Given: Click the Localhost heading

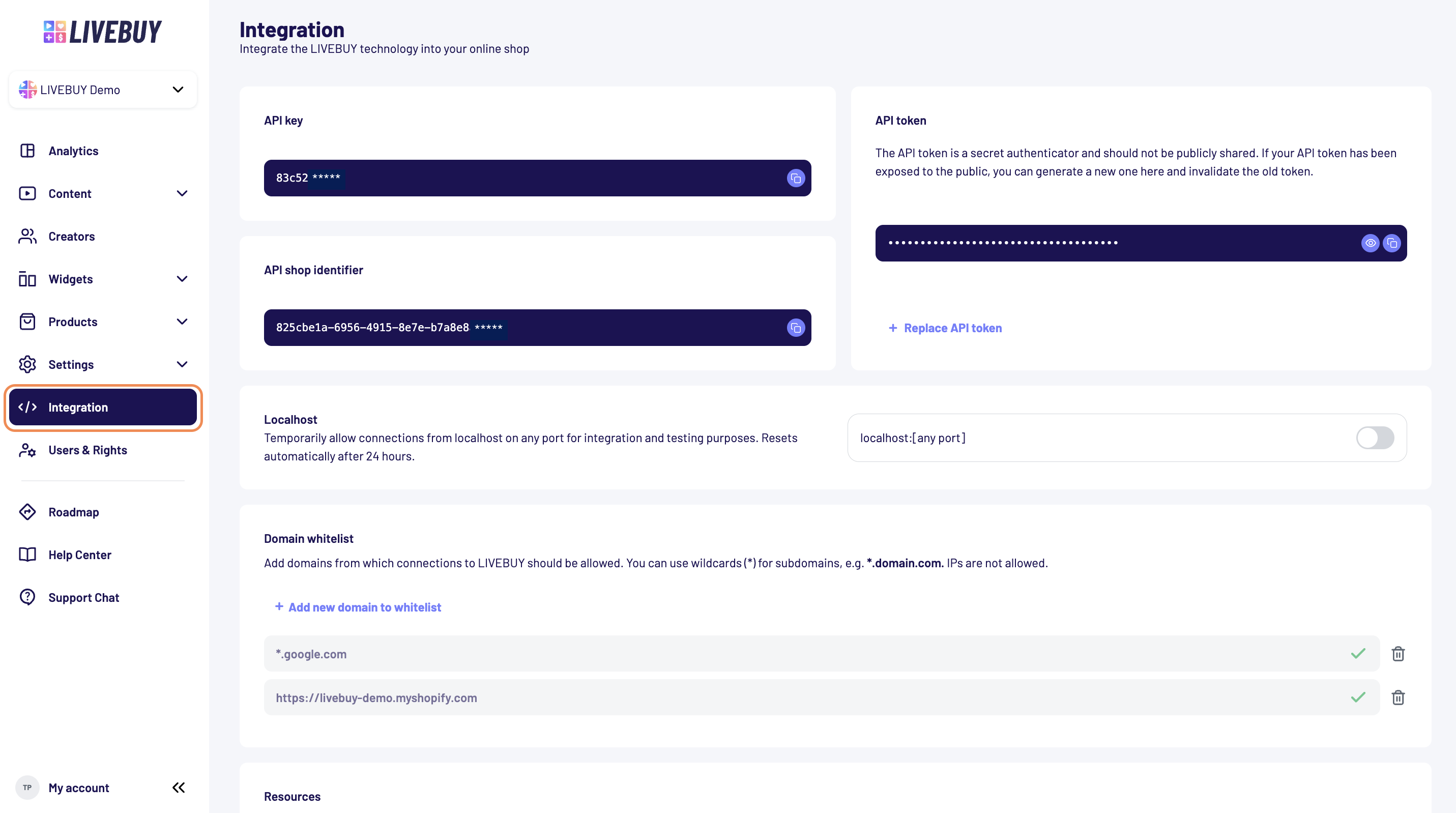Looking at the screenshot, I should click(x=290, y=420).
